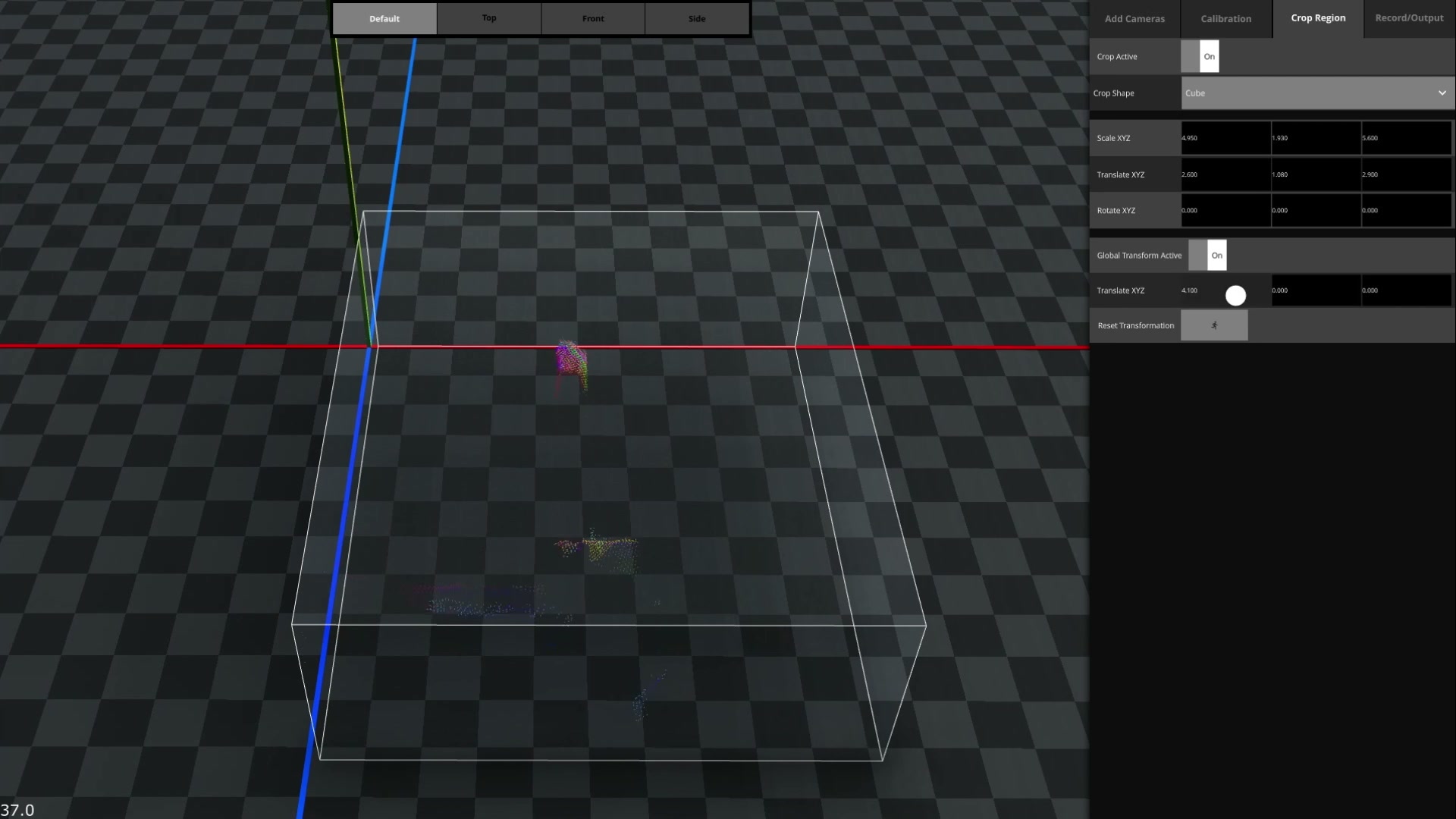Screen dimensions: 1456x819
Task: Switch to the Add Cameras tab
Action: (x=1134, y=19)
